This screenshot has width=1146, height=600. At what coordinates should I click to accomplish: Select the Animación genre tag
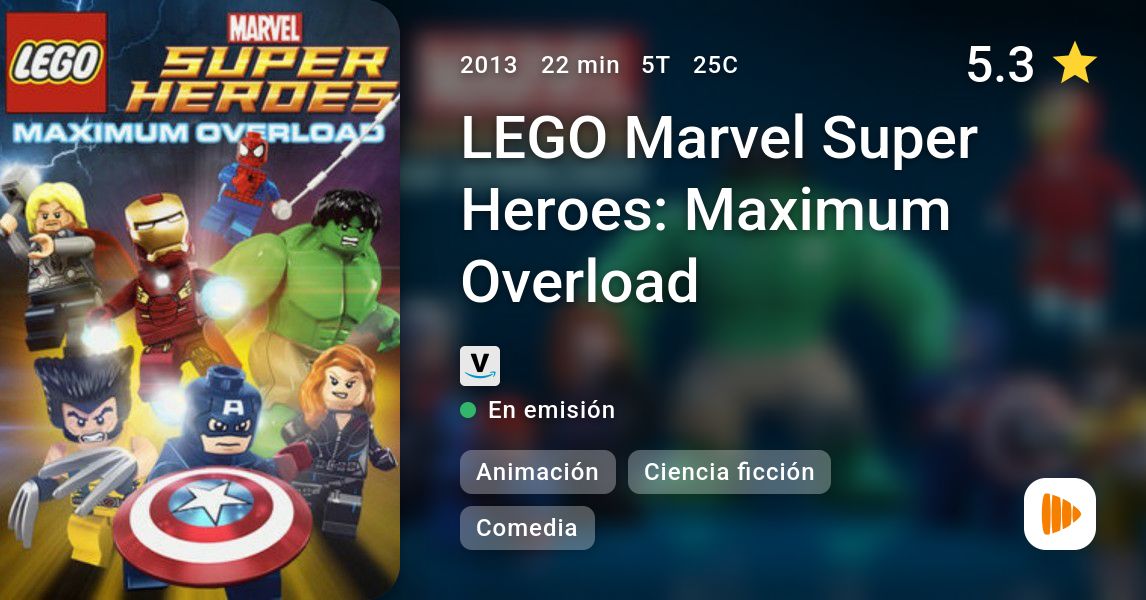(x=537, y=472)
